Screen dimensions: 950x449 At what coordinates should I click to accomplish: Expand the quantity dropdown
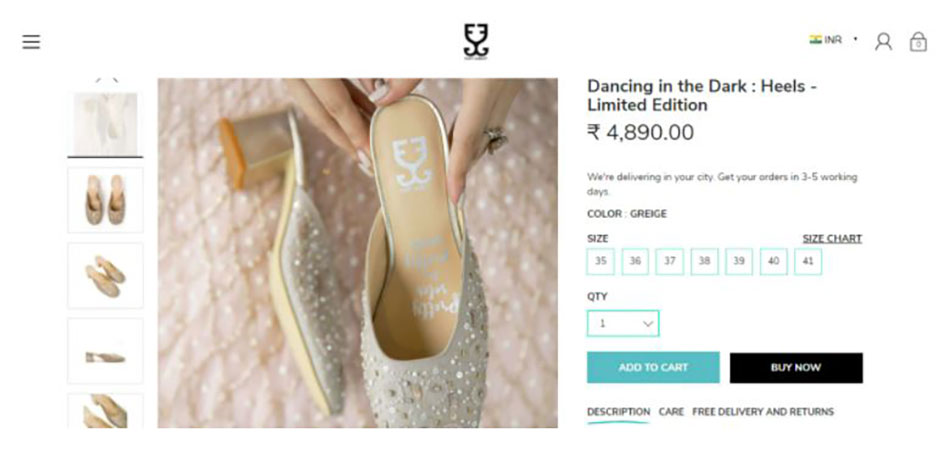[x=623, y=324]
